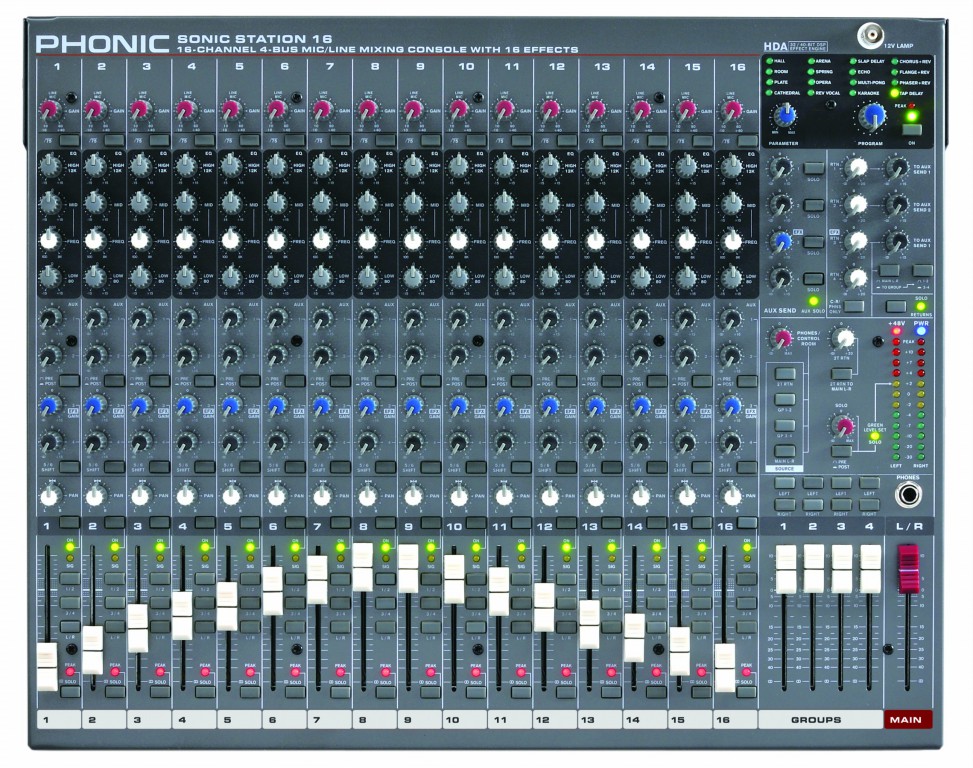This screenshot has height=768, width=973.
Task: Grab the channel 8 fader cap
Action: (363, 567)
